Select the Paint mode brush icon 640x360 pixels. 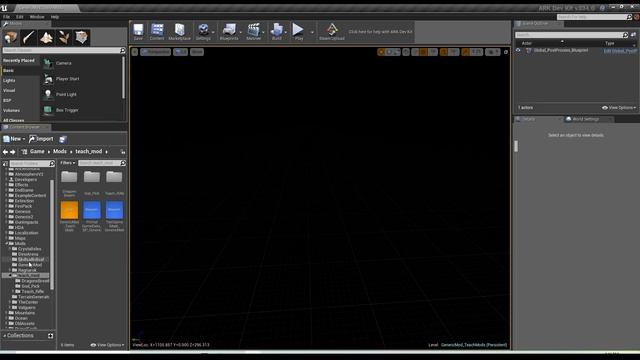point(29,38)
